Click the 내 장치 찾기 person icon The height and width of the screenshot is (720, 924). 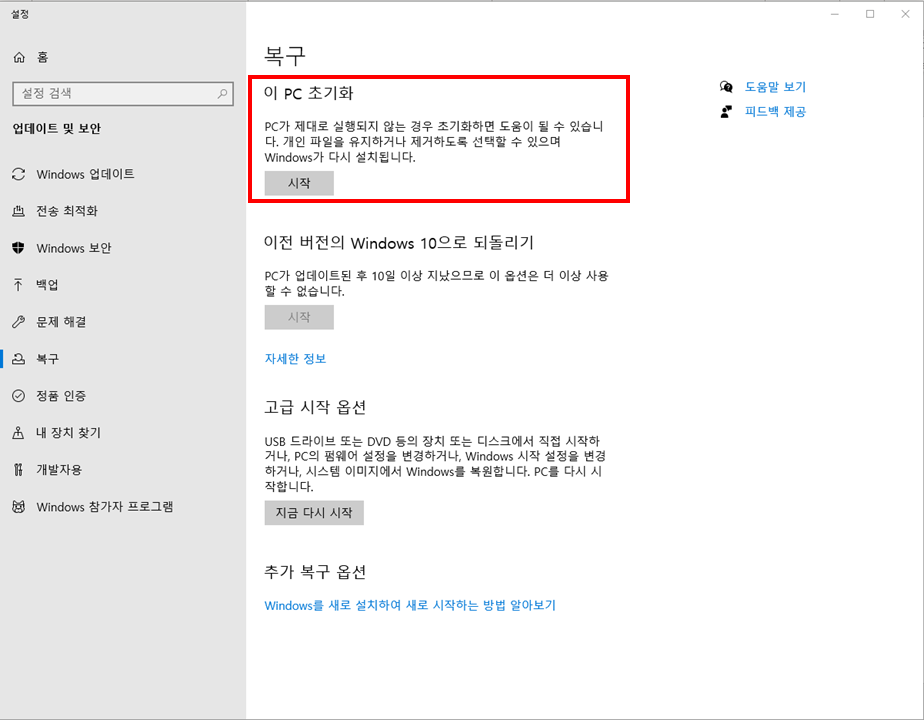[x=19, y=433]
